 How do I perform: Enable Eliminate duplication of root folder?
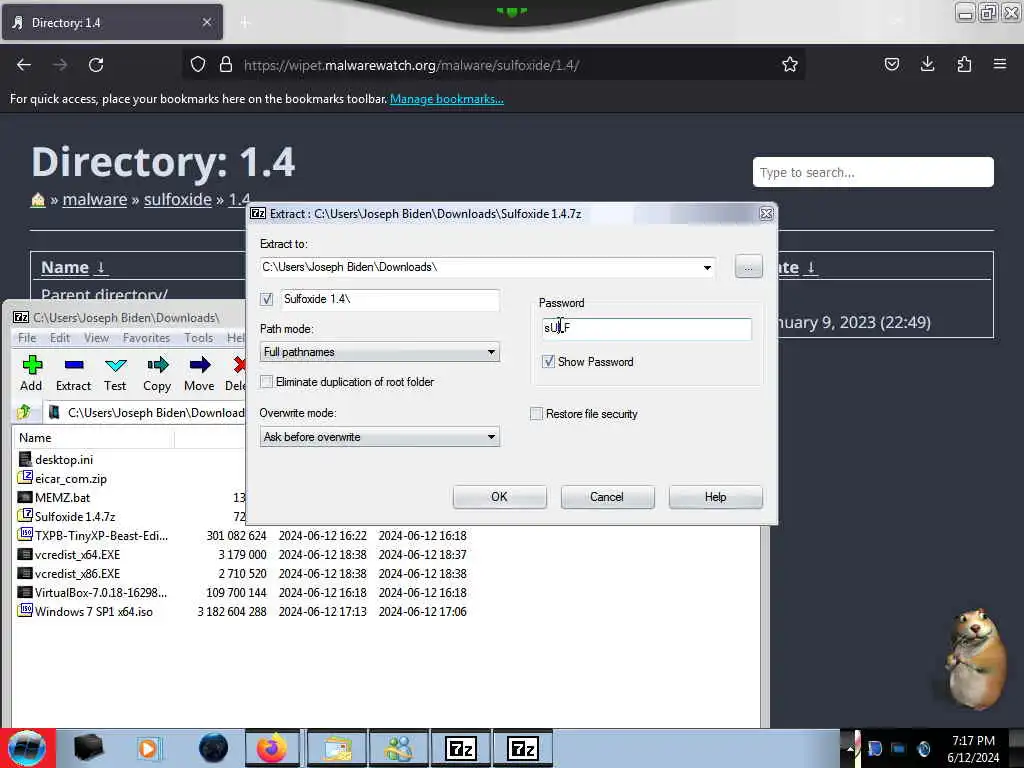click(x=266, y=381)
